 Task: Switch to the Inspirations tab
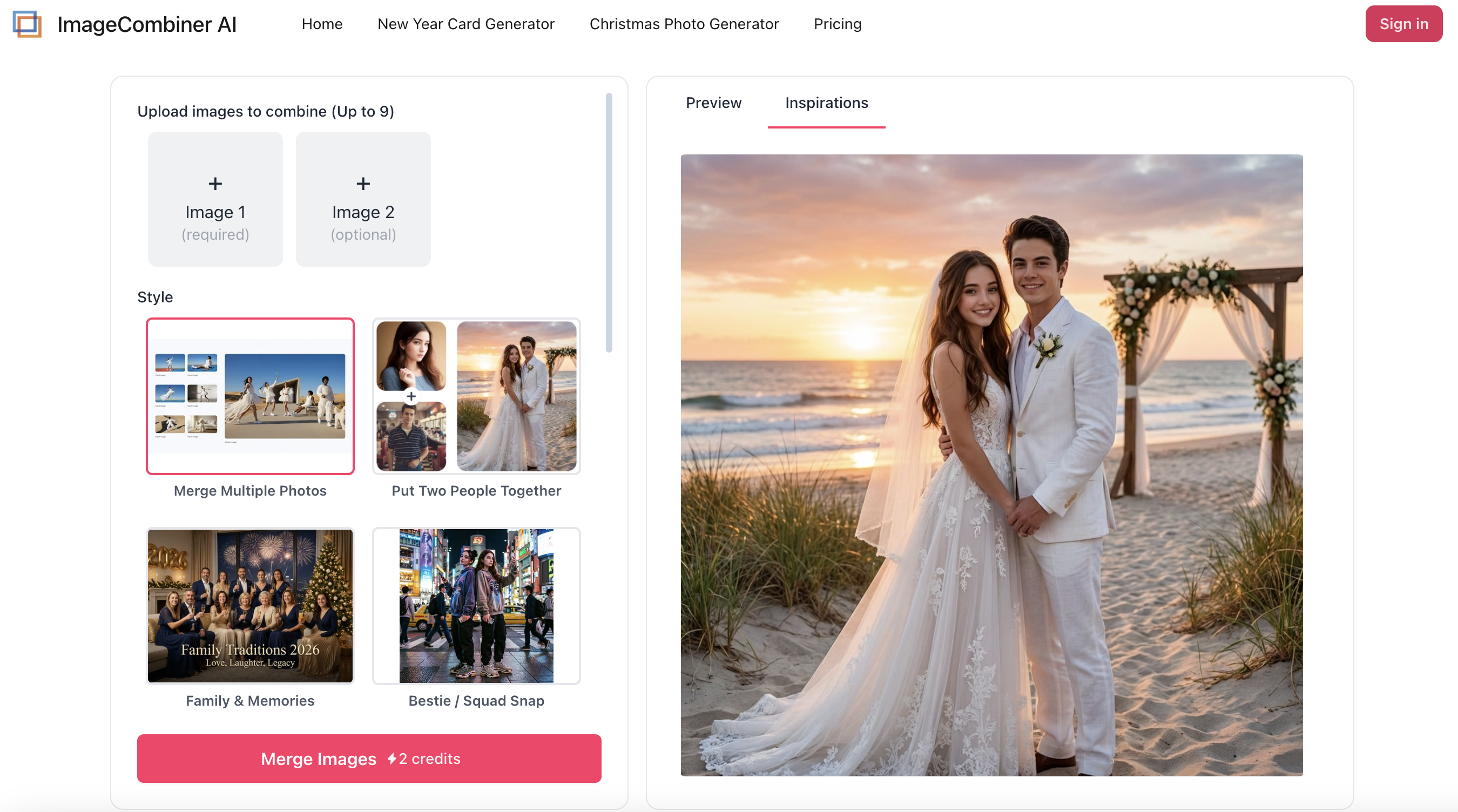826,103
